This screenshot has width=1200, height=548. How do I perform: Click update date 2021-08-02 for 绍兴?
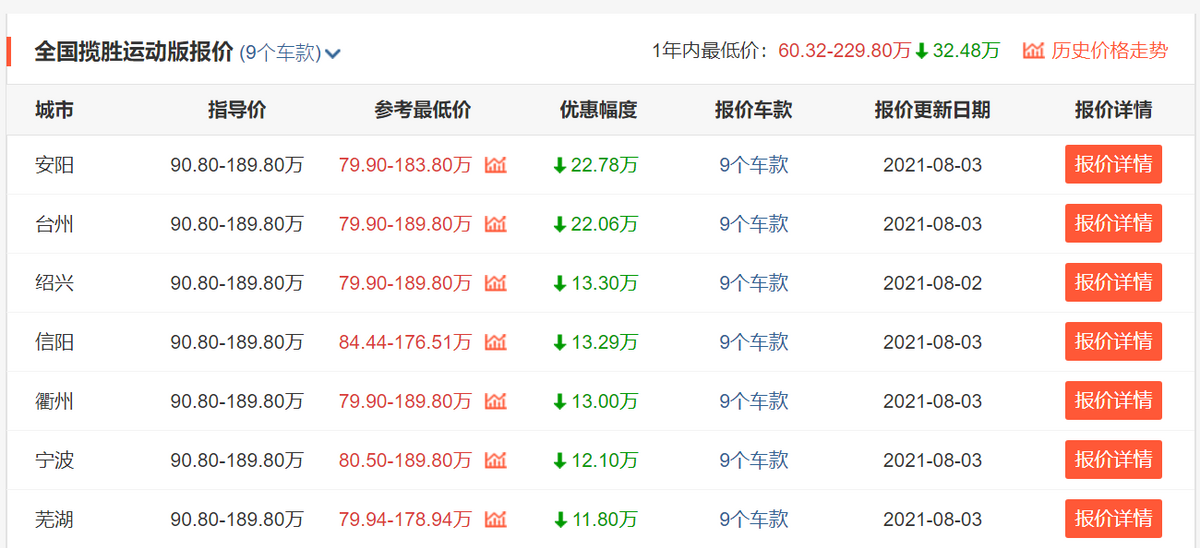(x=933, y=283)
